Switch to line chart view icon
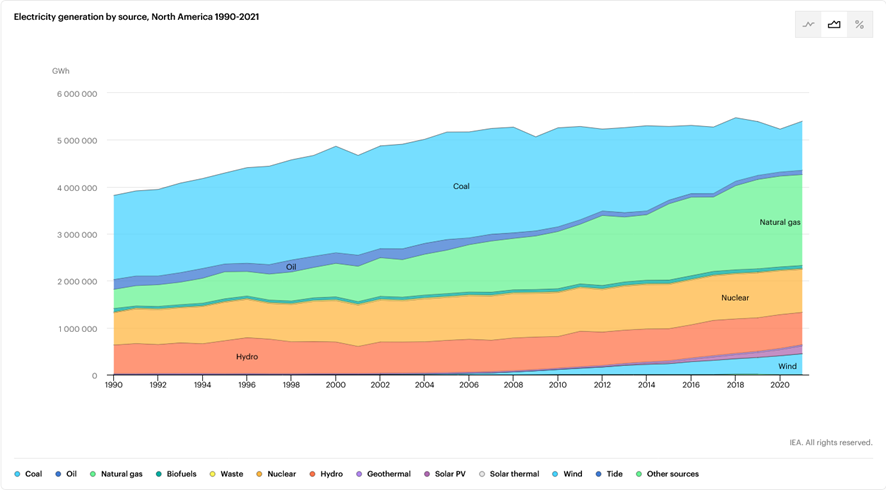Screen dimensions: 886x490 click(x=808, y=25)
